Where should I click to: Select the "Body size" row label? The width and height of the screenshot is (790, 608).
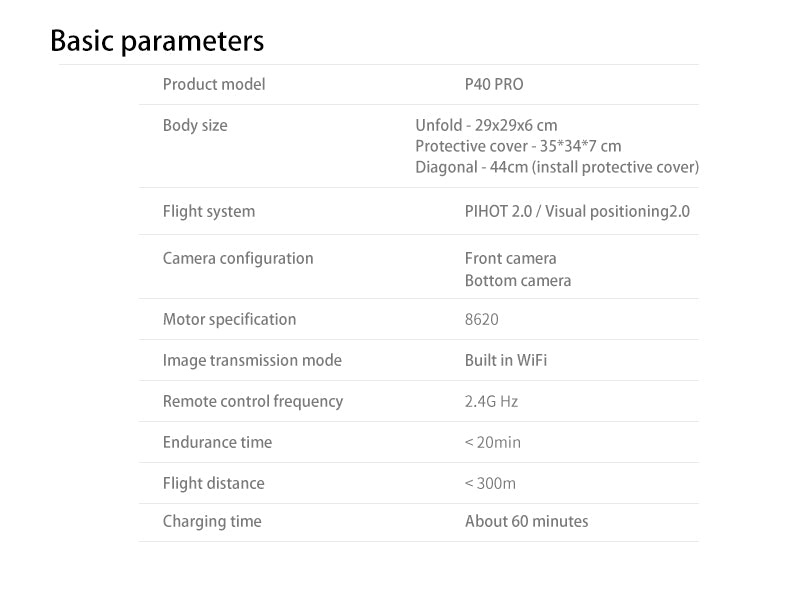click(195, 125)
